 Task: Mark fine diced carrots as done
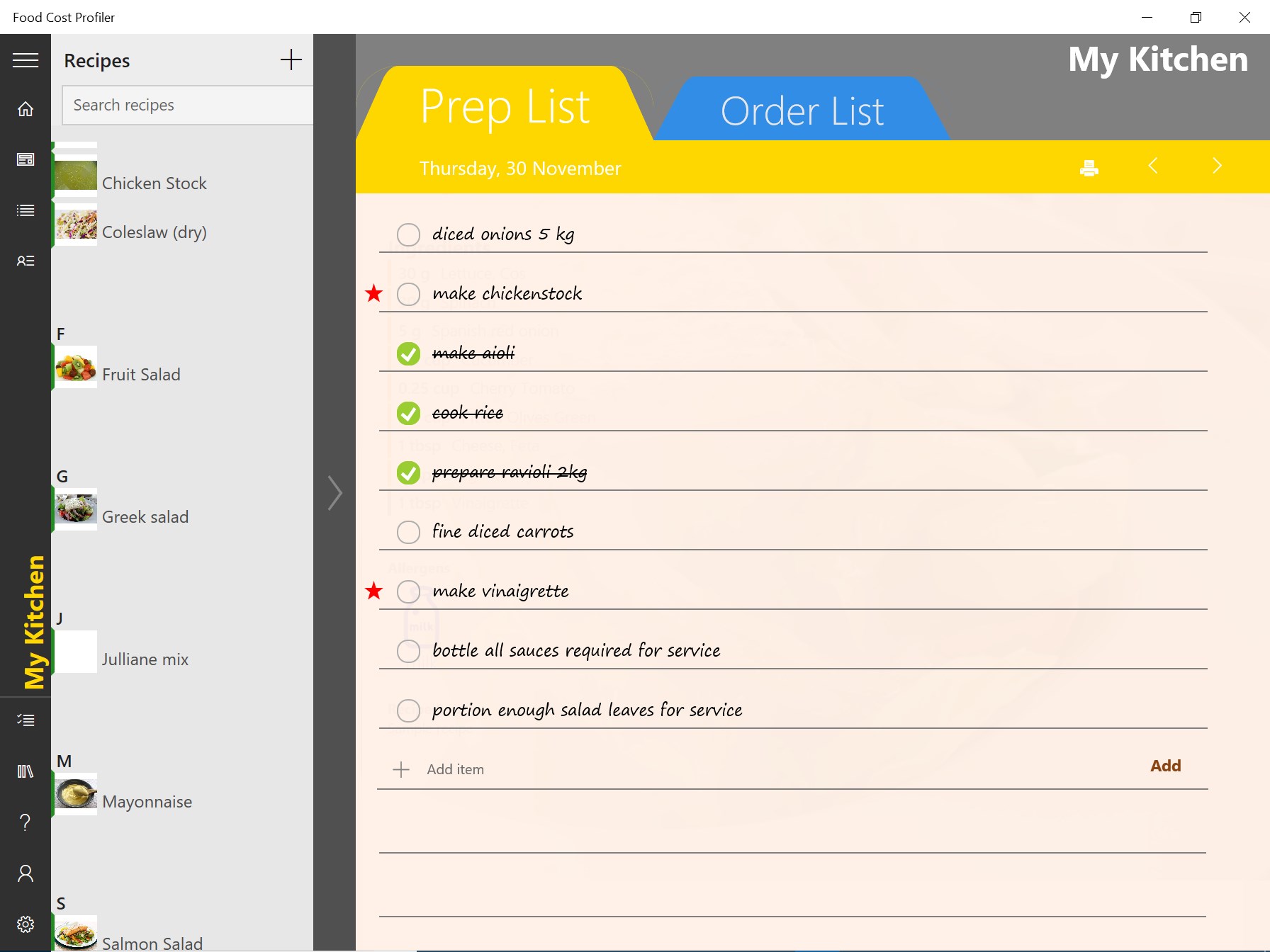click(x=408, y=531)
